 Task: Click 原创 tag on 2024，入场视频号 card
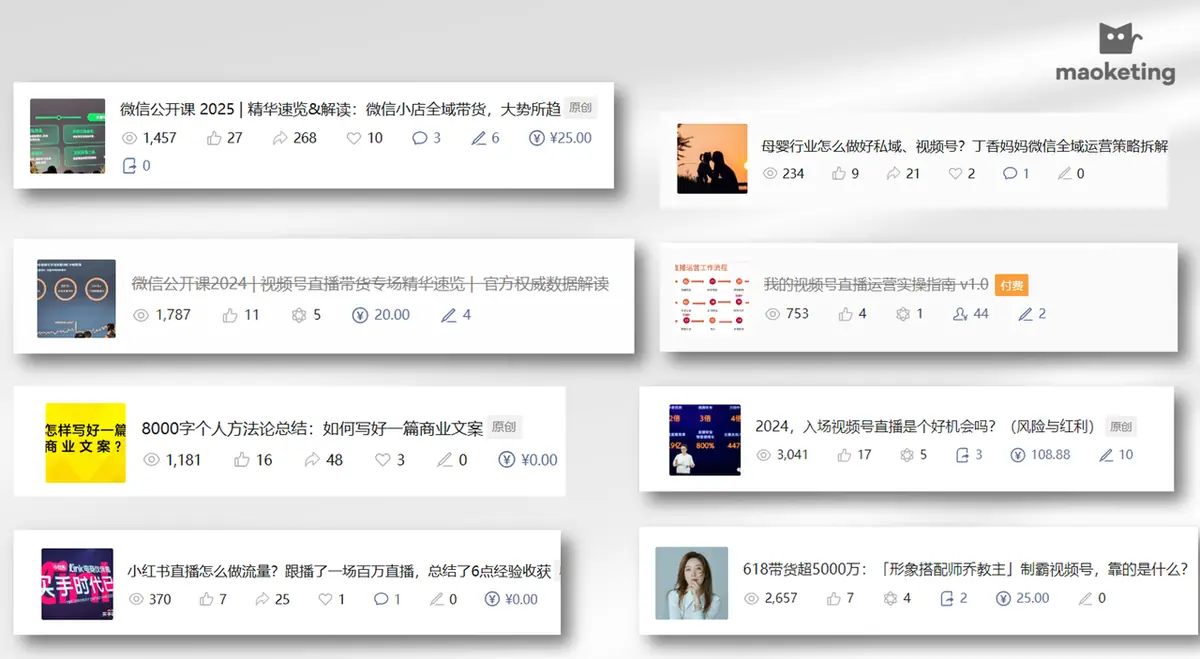tap(1121, 427)
